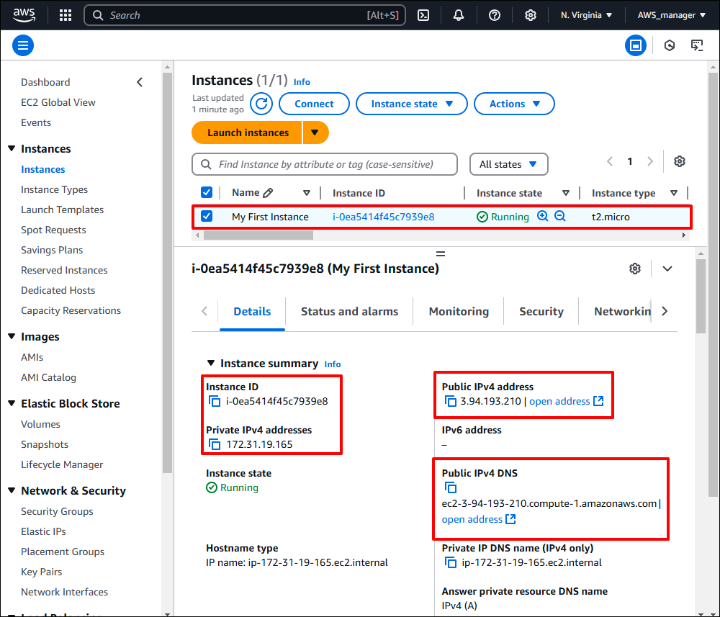Image resolution: width=720 pixels, height=617 pixels.
Task: Open the Launch instances split arrow
Action: point(315,133)
